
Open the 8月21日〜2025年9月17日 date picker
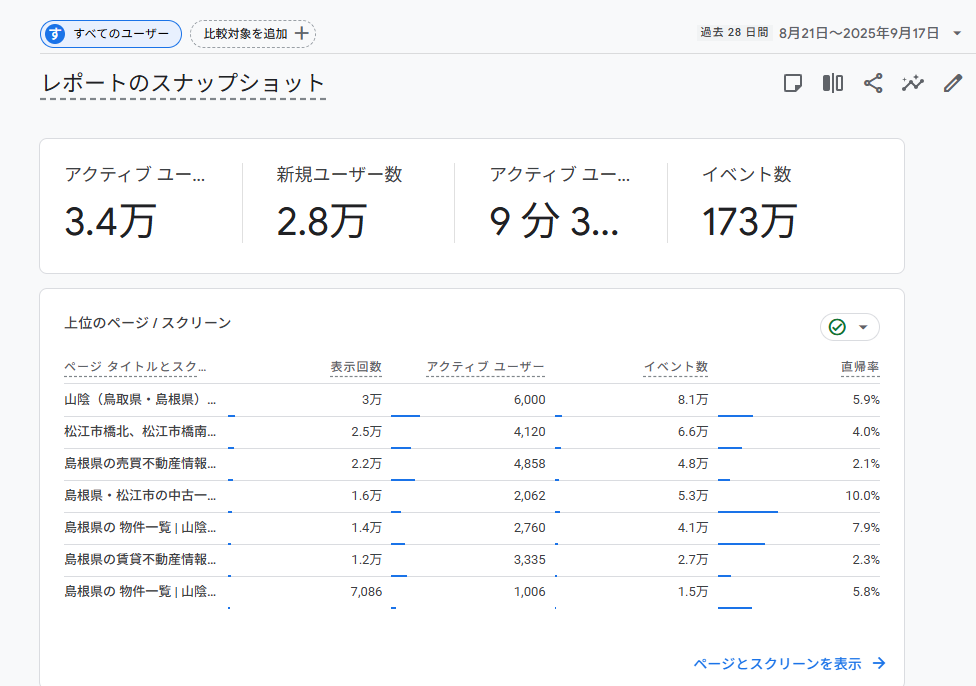point(858,33)
